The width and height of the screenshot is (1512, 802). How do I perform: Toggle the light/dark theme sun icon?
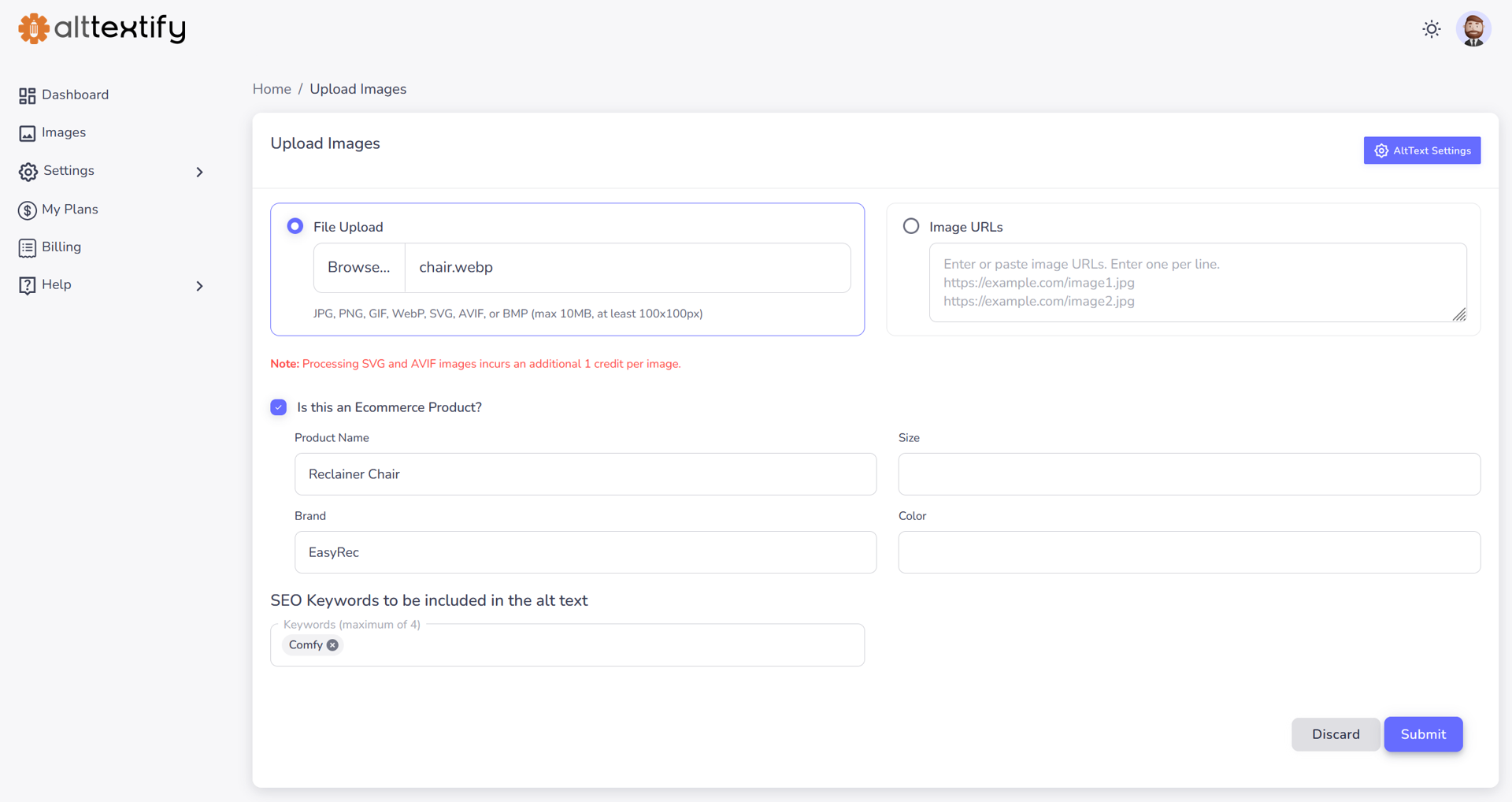pyautogui.click(x=1431, y=30)
